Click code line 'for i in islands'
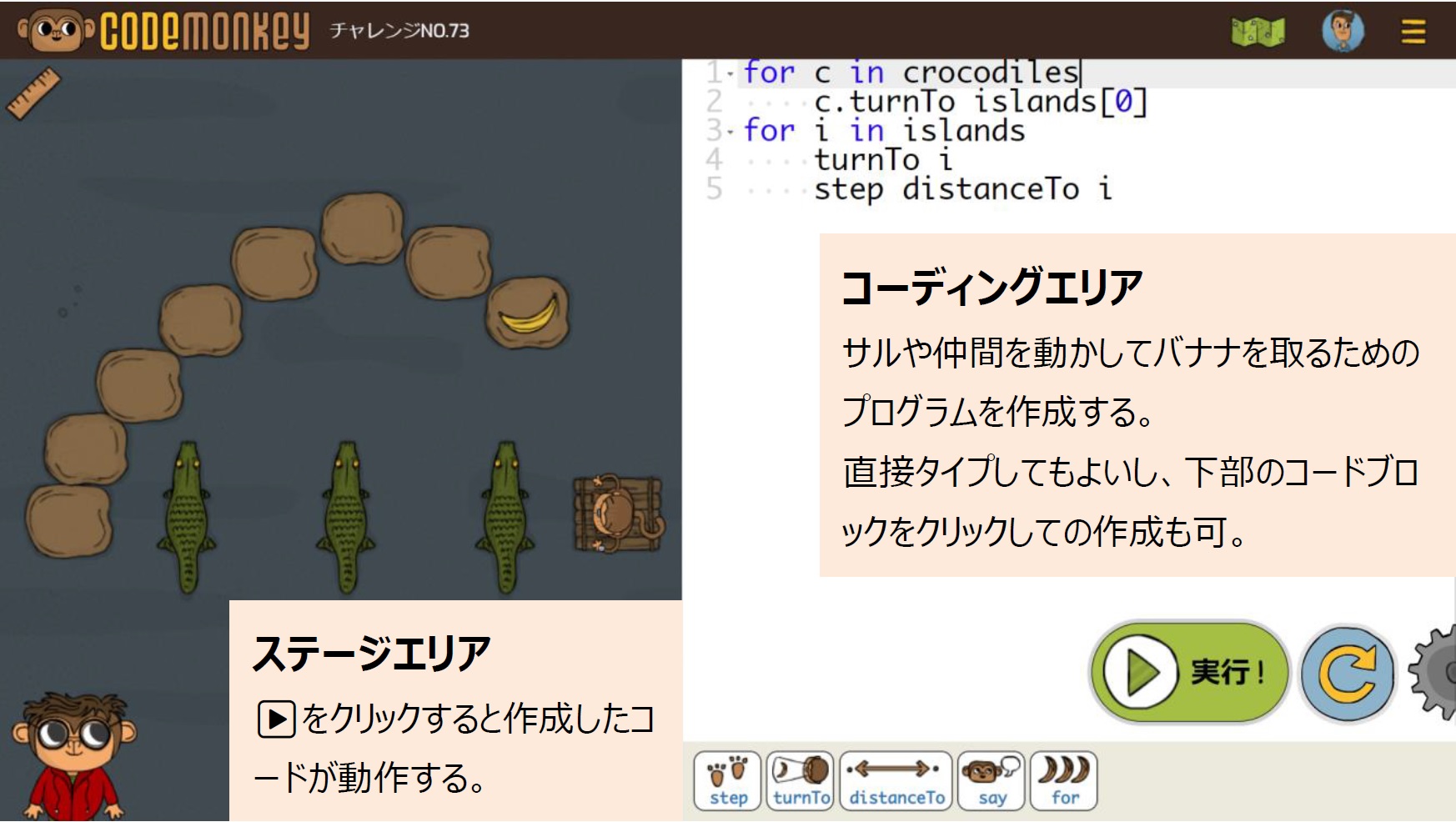The width and height of the screenshot is (1456, 822). 884,131
